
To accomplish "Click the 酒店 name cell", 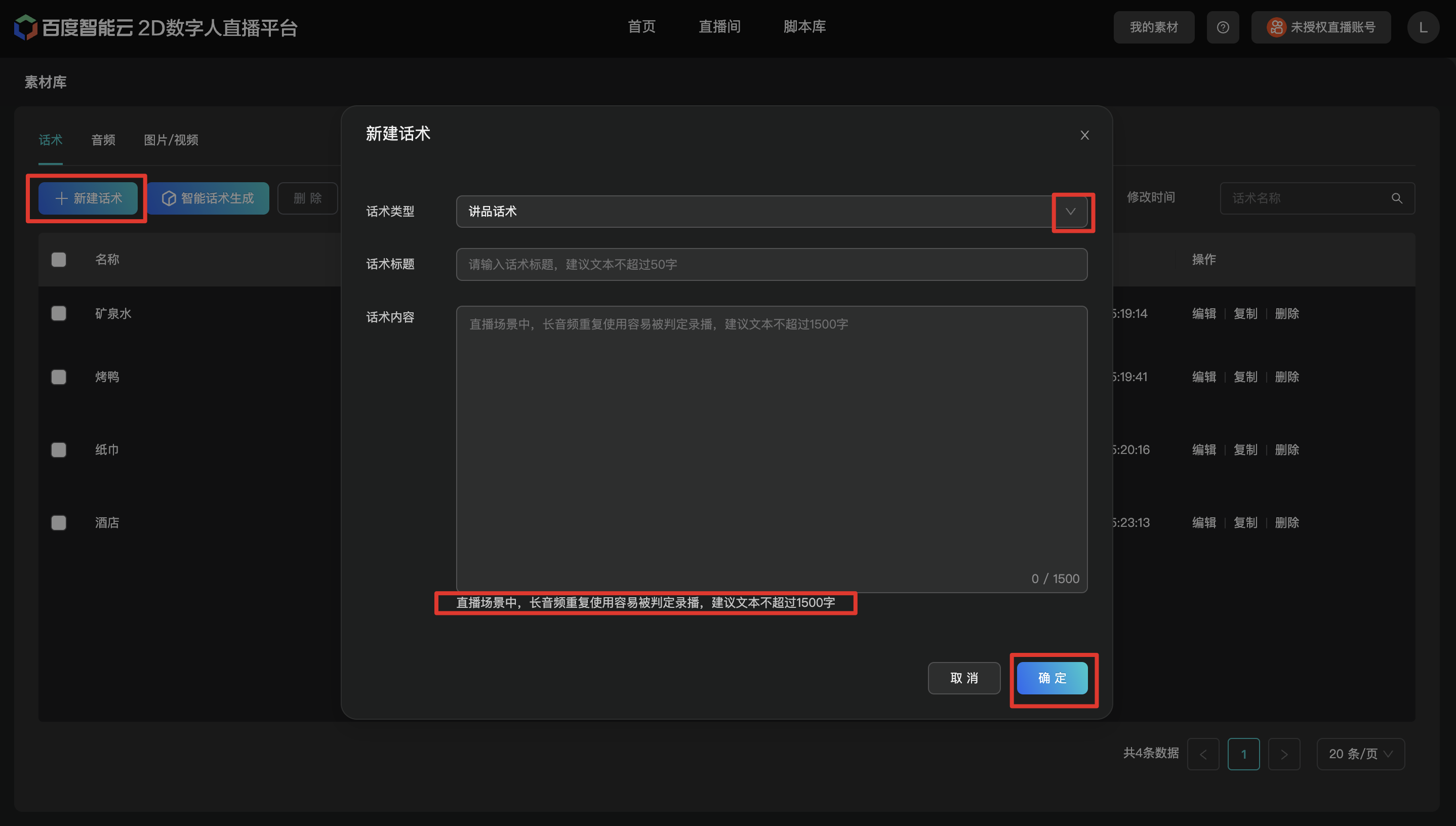I will tap(107, 522).
